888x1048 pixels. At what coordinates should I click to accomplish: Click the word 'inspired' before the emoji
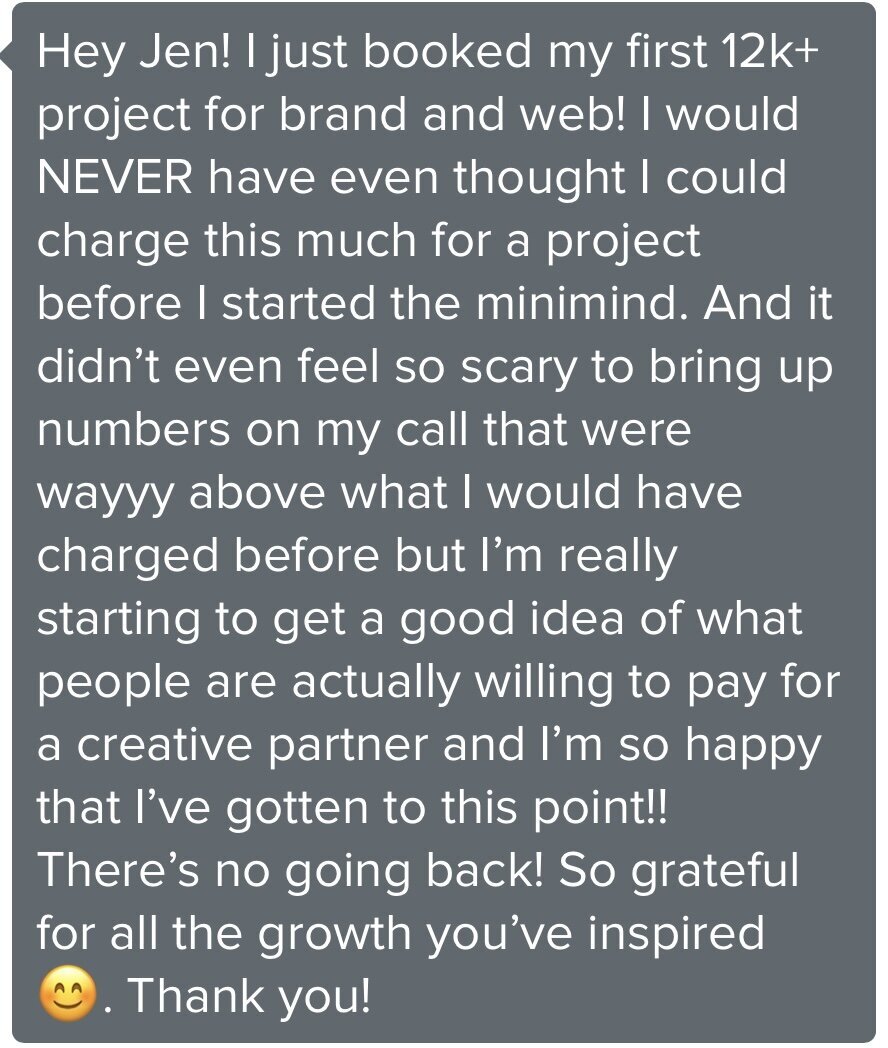click(676, 934)
